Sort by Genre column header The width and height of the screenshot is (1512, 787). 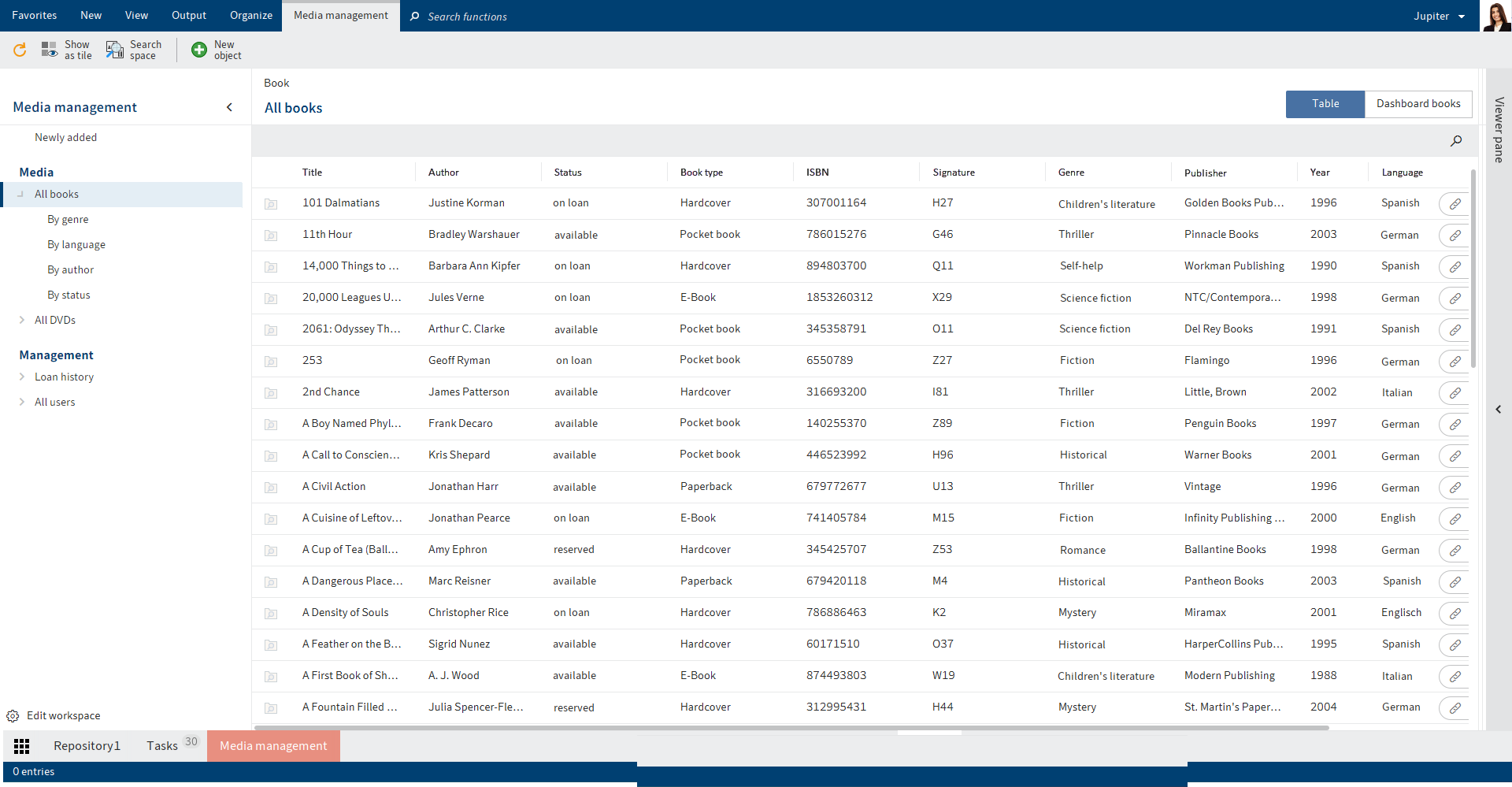[x=1071, y=173]
